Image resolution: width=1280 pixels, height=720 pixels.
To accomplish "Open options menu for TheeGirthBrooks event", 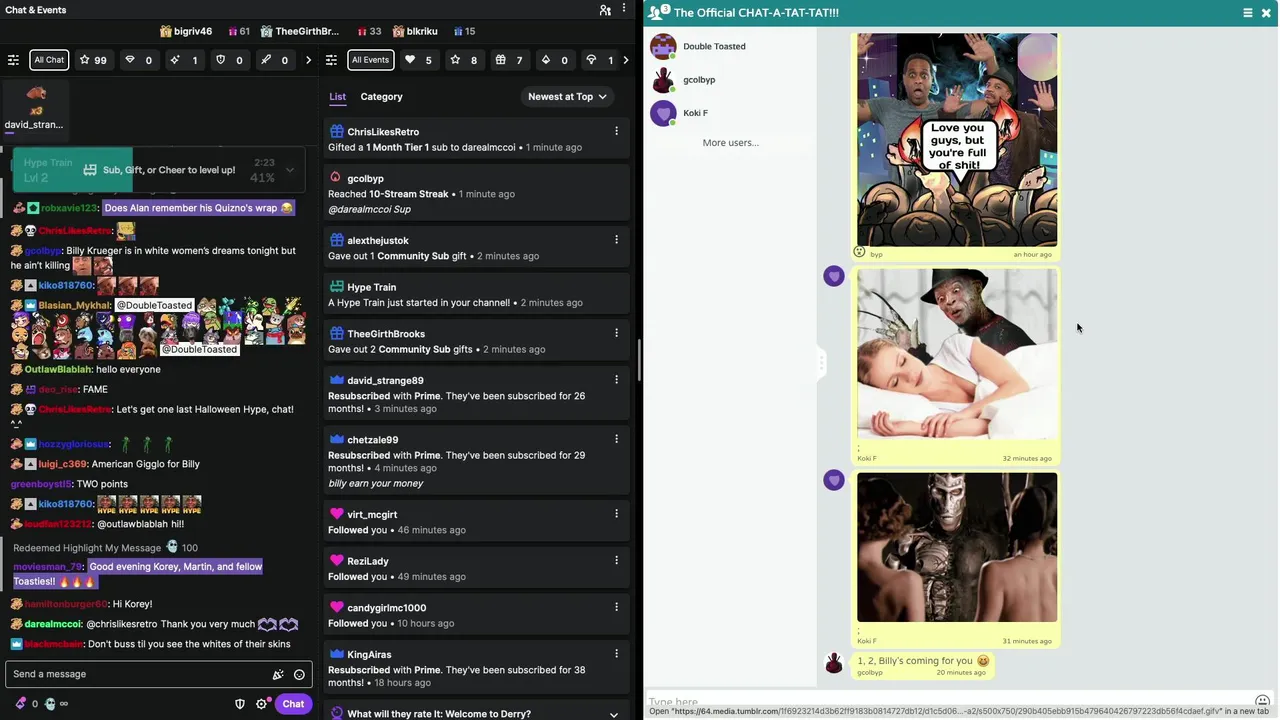I will tap(616, 333).
